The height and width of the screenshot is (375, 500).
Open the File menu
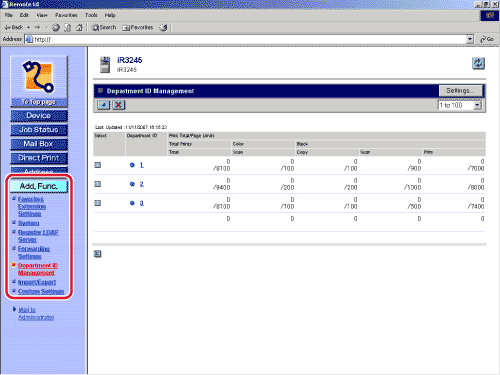point(8,15)
